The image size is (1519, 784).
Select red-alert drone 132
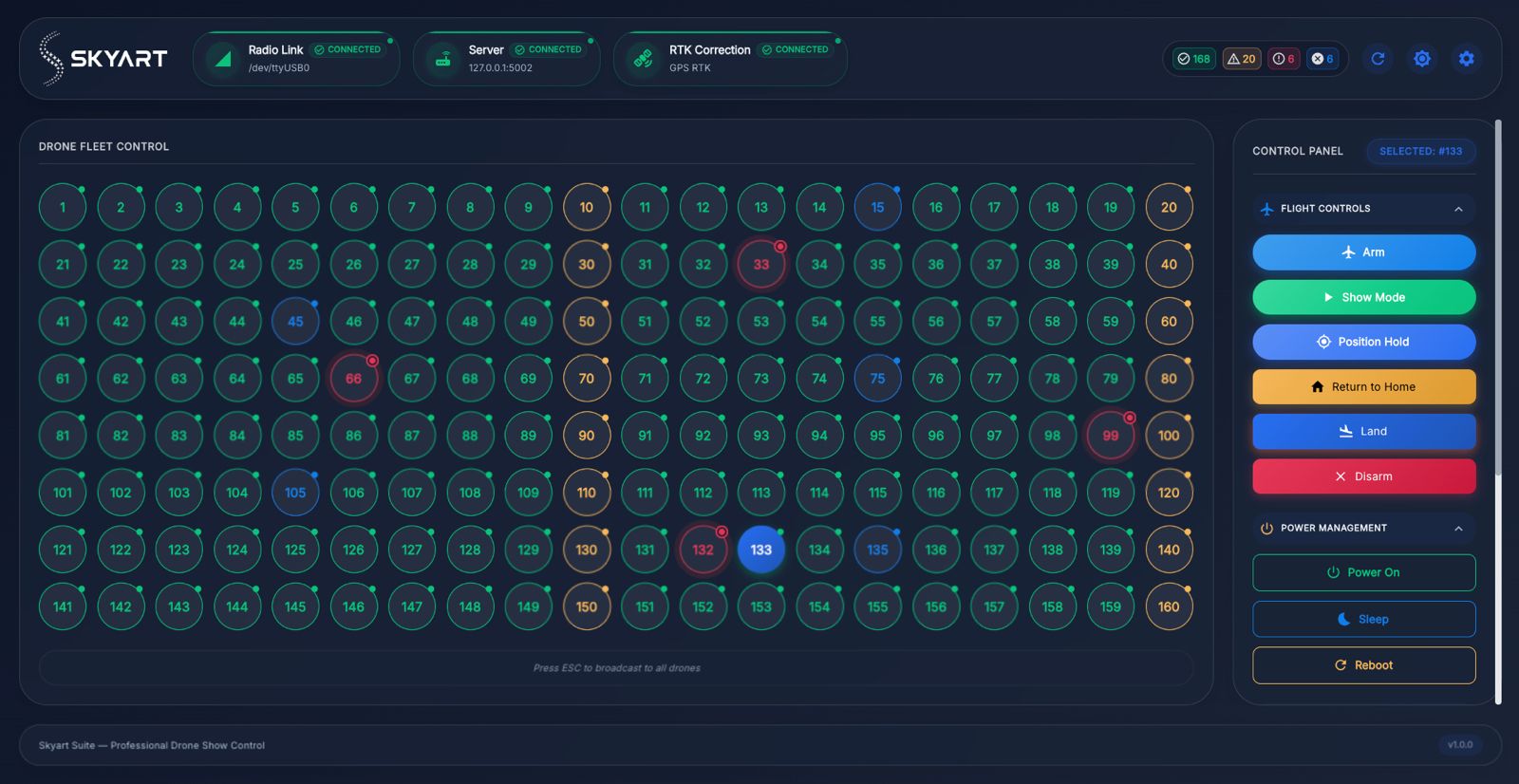pos(703,549)
